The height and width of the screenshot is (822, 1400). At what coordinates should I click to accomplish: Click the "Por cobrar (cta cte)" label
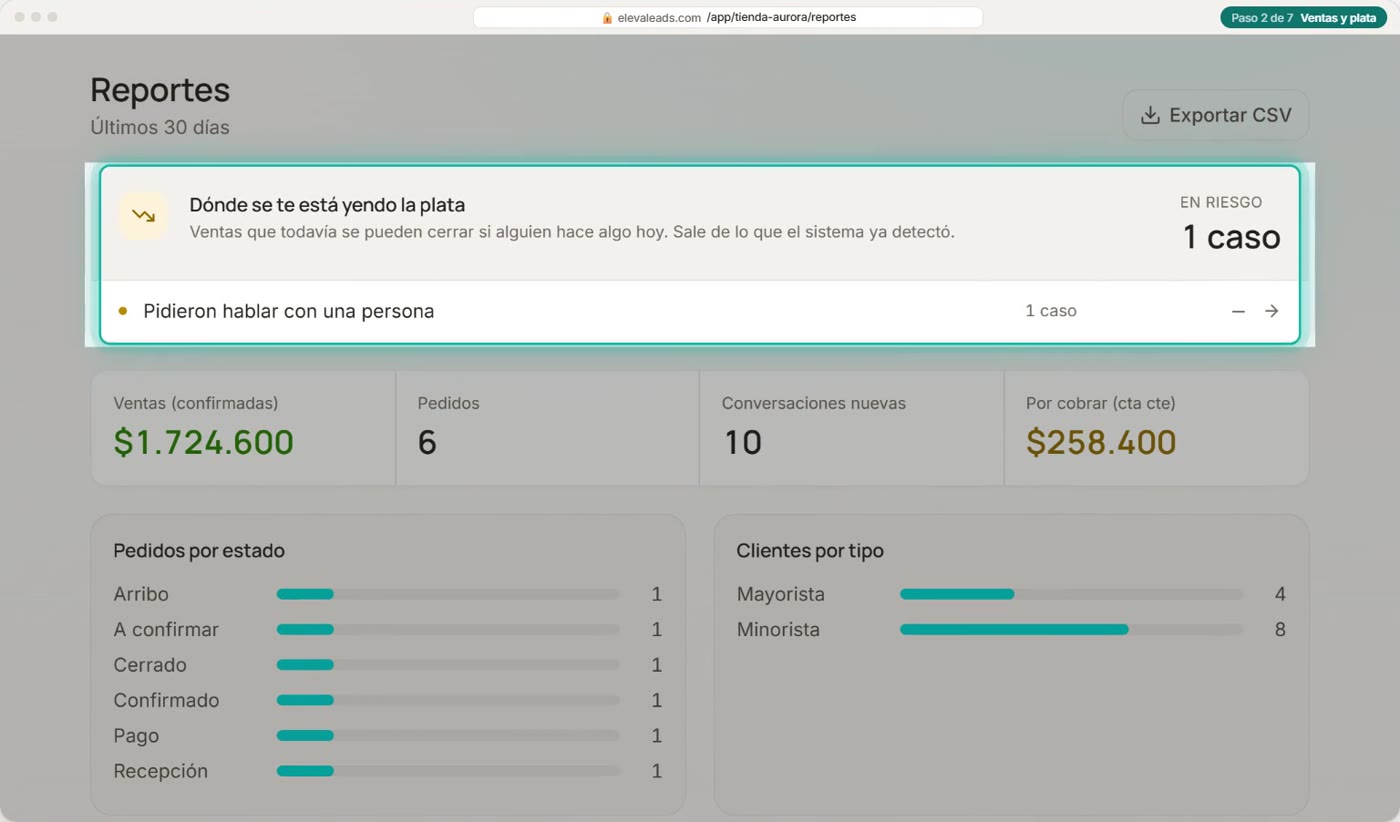[1101, 403]
